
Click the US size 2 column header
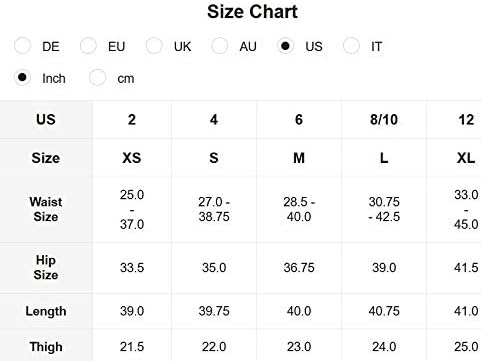coord(132,120)
